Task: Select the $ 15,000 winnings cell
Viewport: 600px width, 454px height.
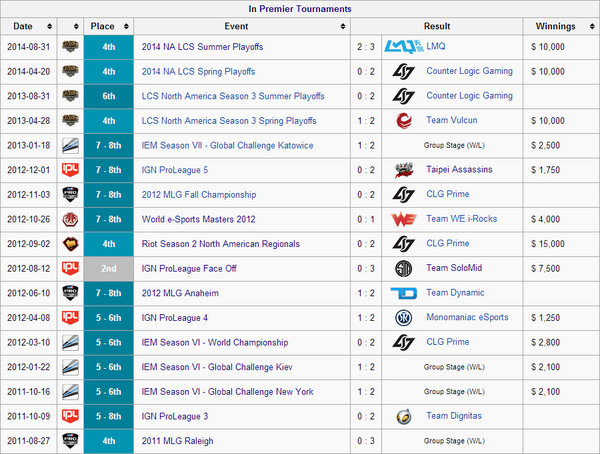Action: click(561, 244)
